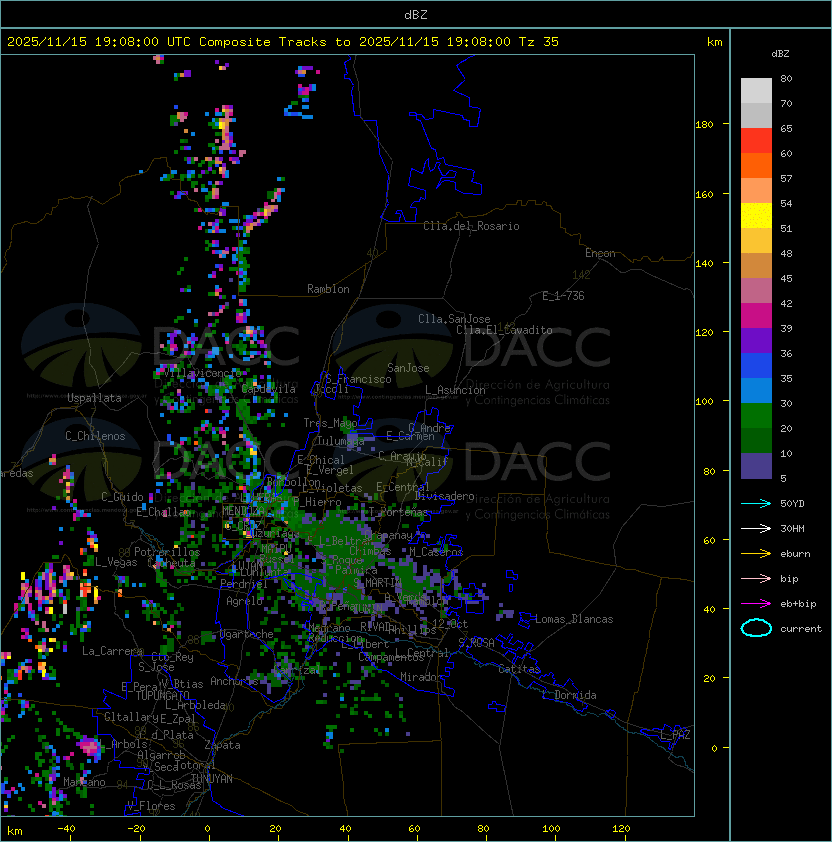This screenshot has height=842, width=832.
Task: Click the magenta eb+bip arrow in legend
Action: [756, 604]
